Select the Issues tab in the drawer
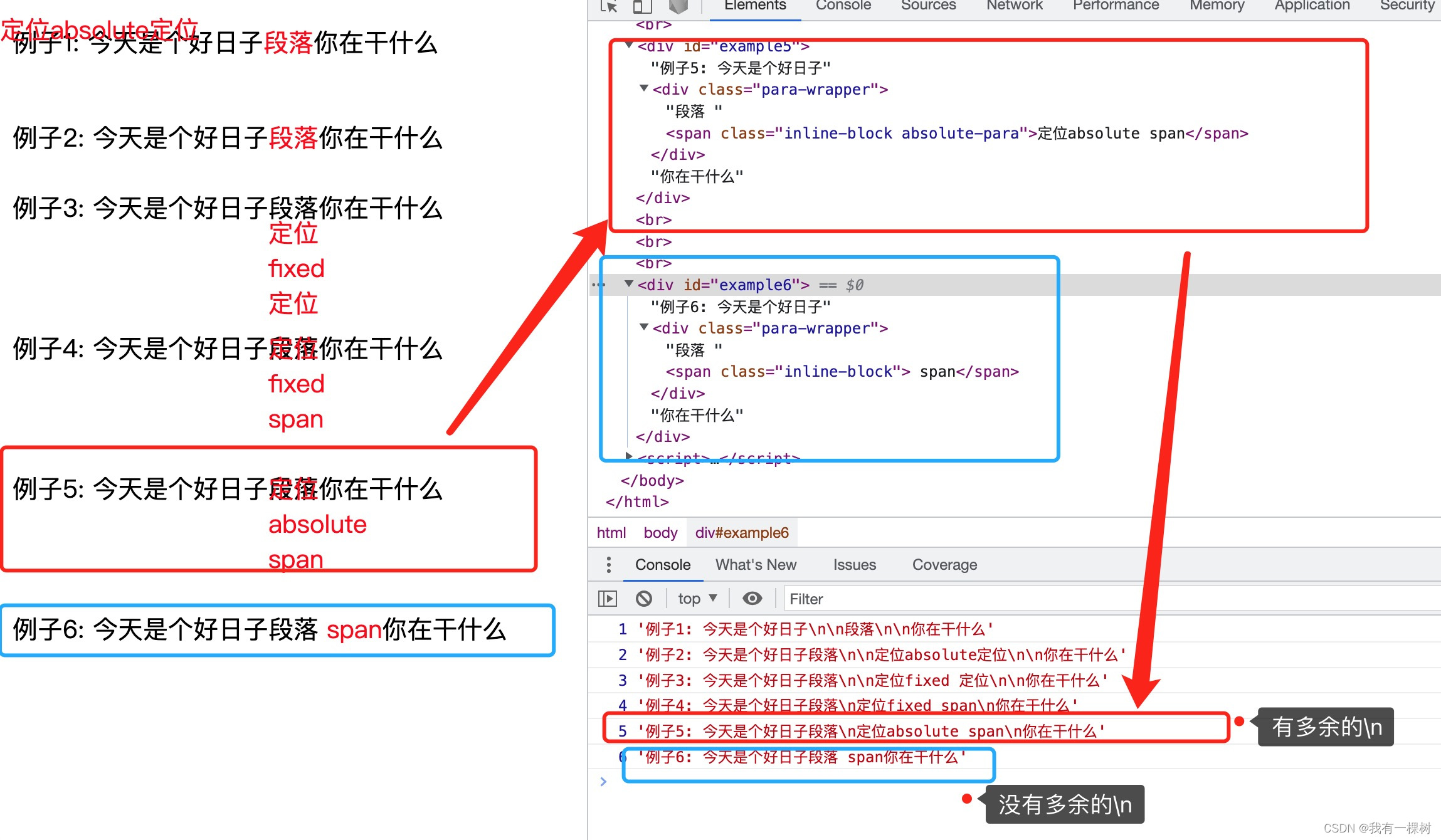The image size is (1441, 840). [854, 565]
